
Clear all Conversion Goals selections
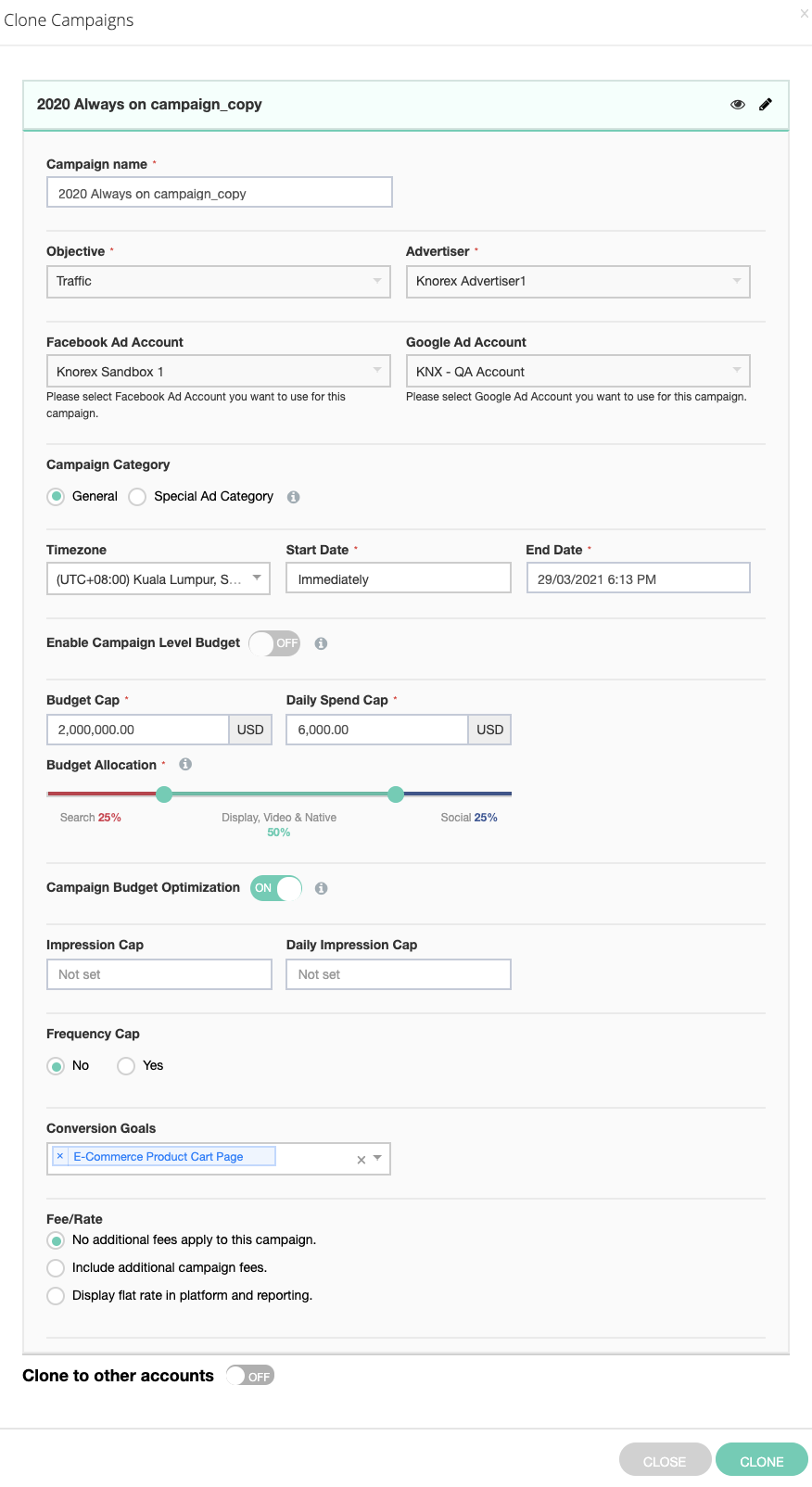point(361,1160)
